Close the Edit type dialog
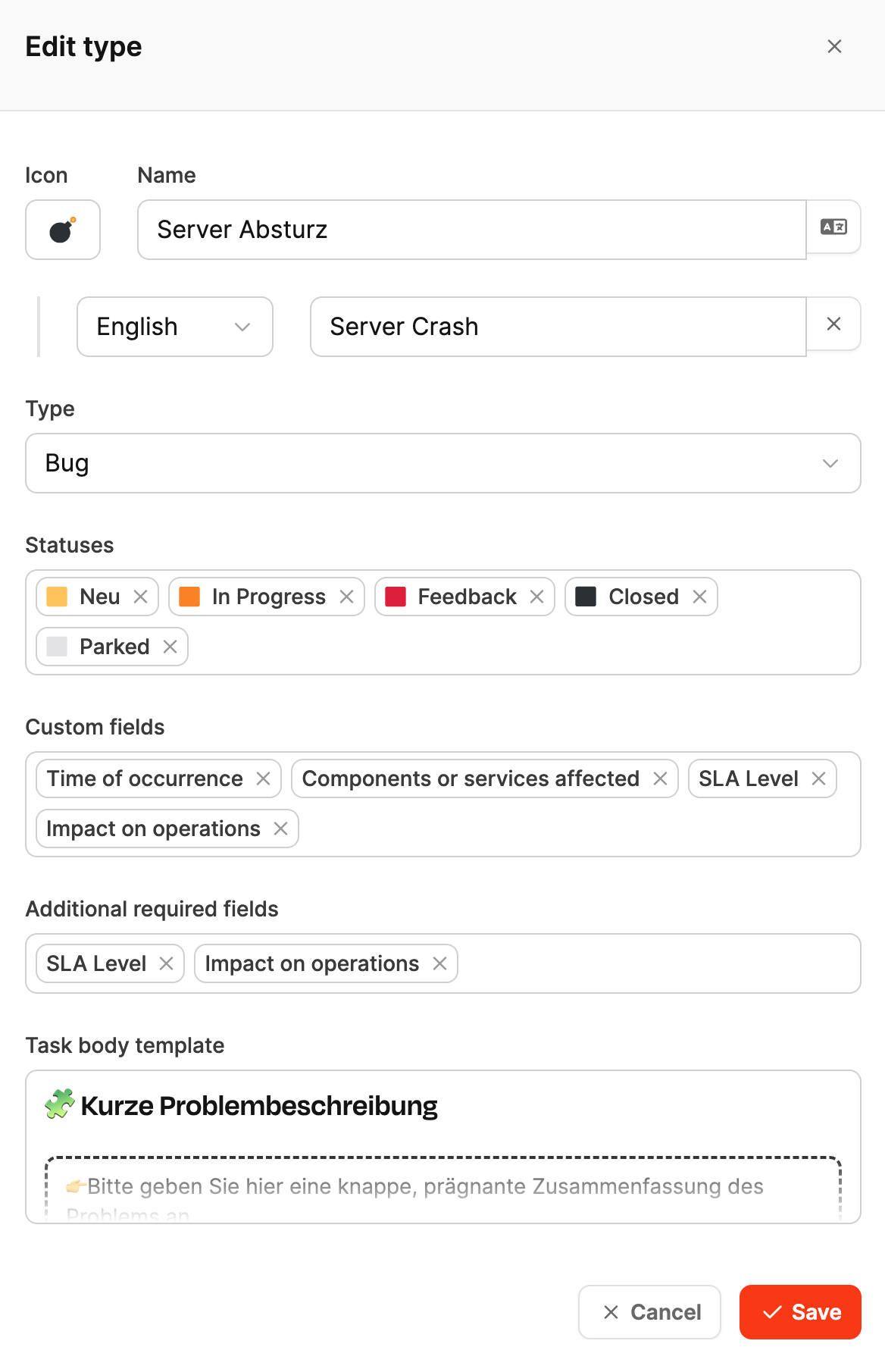The height and width of the screenshot is (1372, 885). click(x=834, y=46)
